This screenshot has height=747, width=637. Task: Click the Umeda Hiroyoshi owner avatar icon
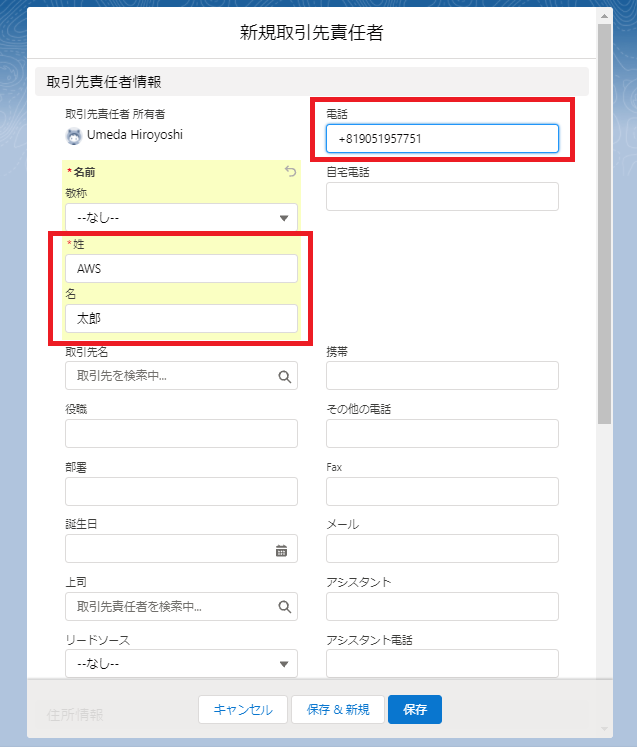[x=73, y=136]
